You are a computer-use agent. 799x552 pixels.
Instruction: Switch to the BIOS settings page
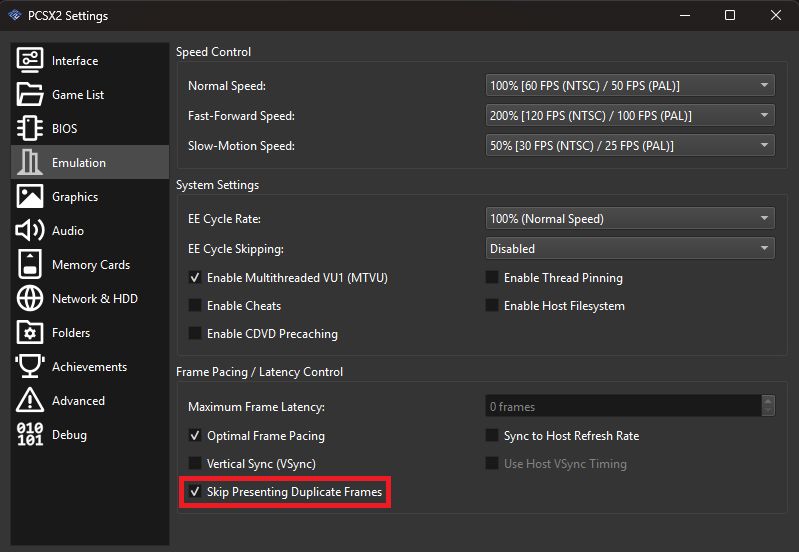click(x=90, y=128)
